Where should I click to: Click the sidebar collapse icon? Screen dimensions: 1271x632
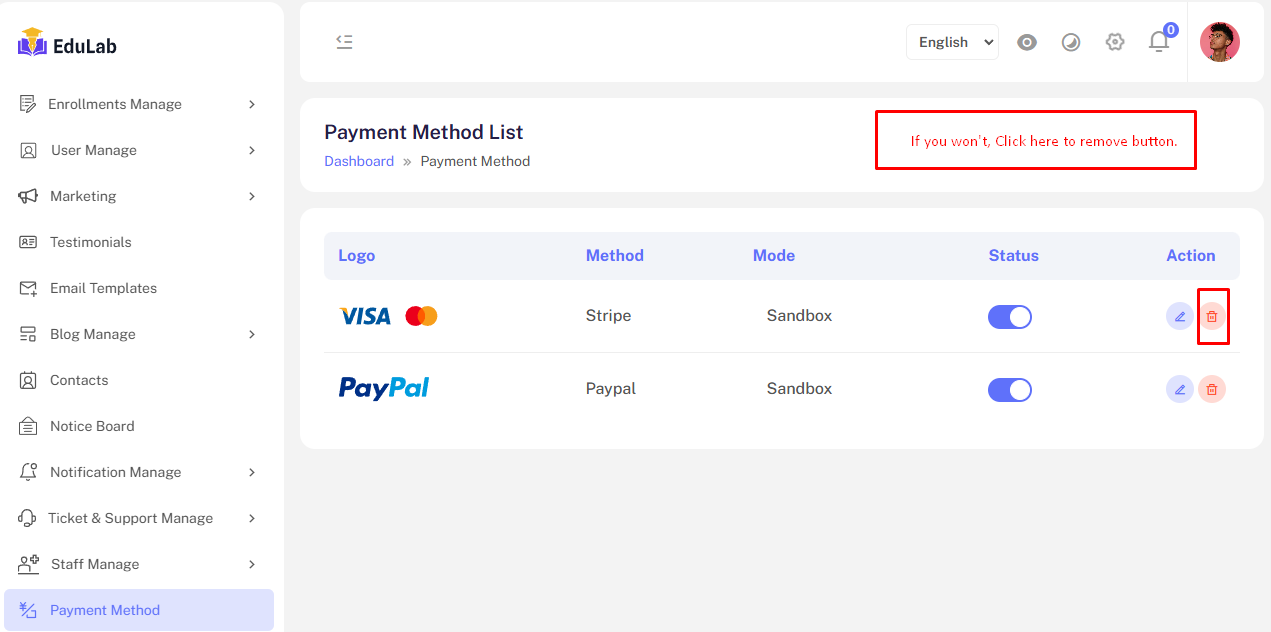pos(344,42)
